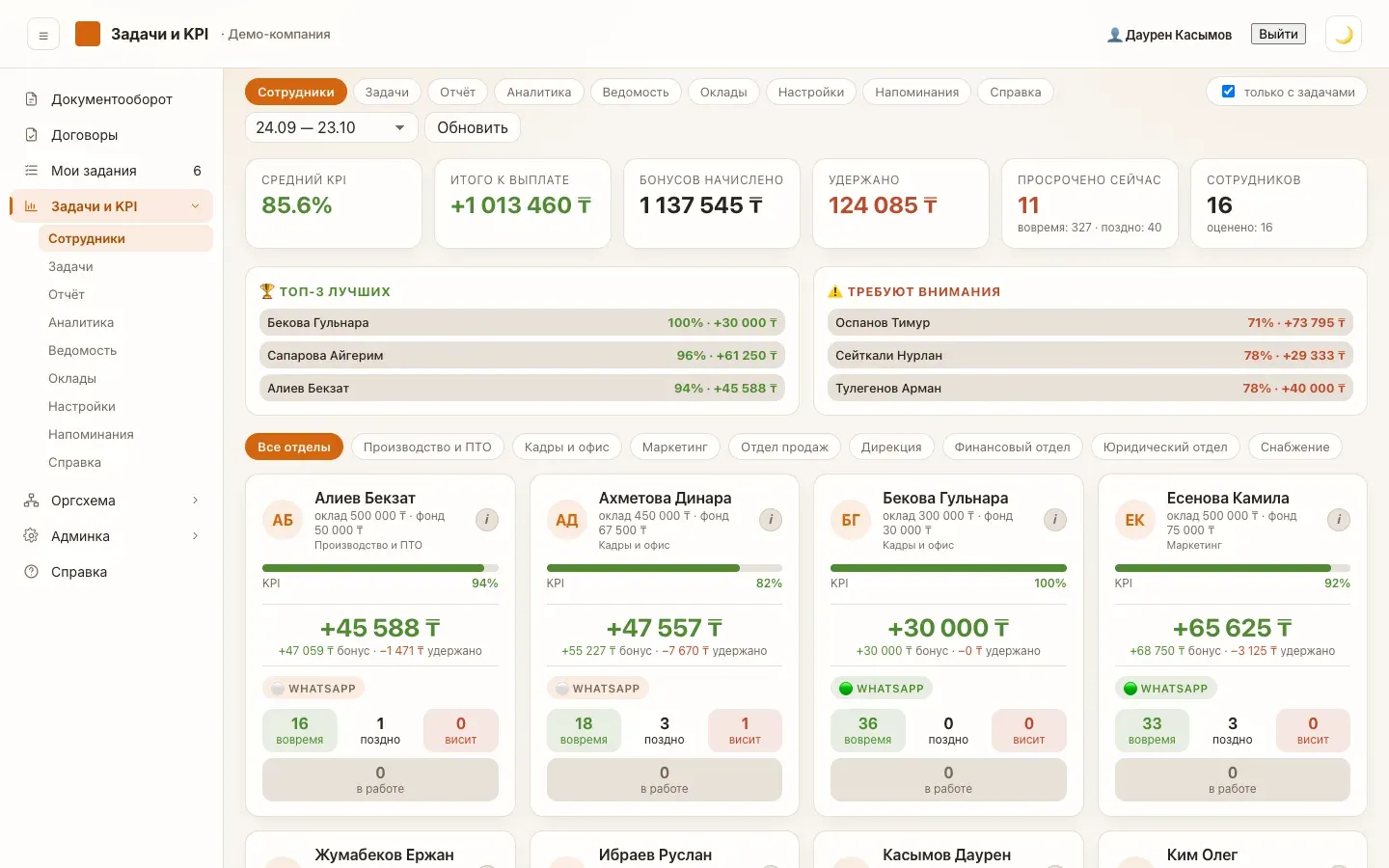Image resolution: width=1389 pixels, height=868 pixels.
Task: Click the Мои задания list icon
Action: pos(31,171)
